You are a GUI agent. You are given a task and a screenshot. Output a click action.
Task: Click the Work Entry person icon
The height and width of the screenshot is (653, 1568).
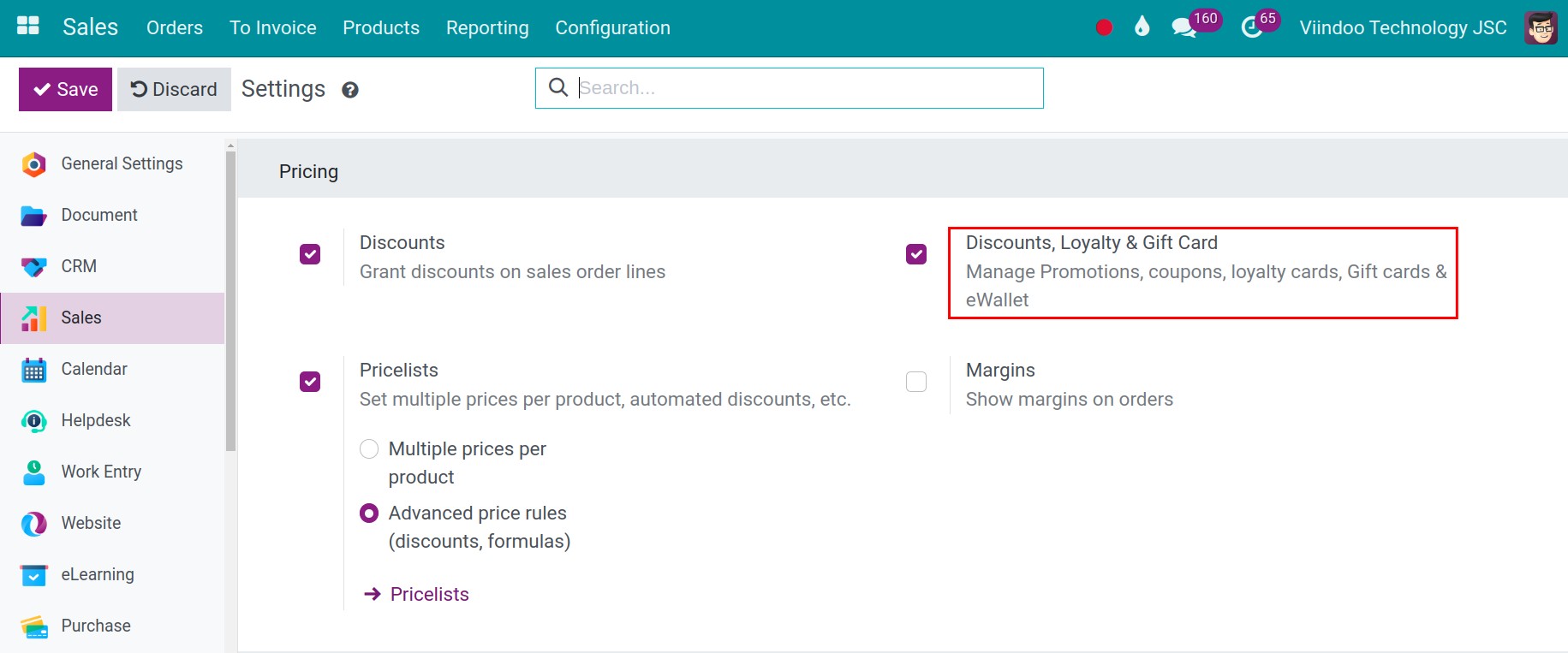(33, 472)
